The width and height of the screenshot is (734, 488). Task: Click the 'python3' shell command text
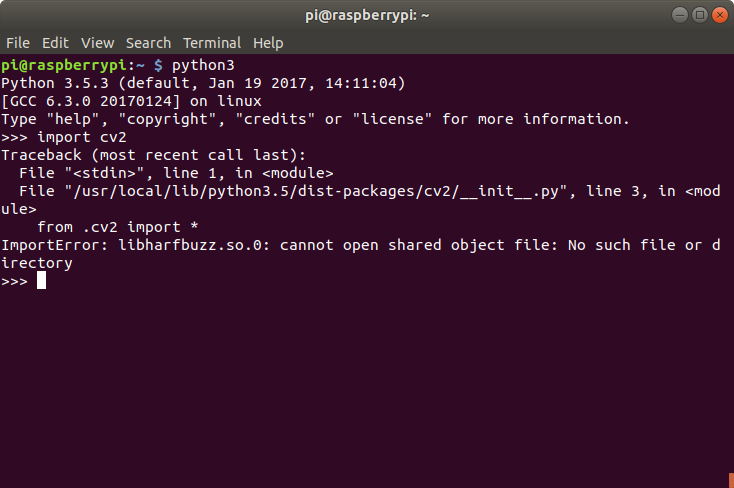click(203, 65)
